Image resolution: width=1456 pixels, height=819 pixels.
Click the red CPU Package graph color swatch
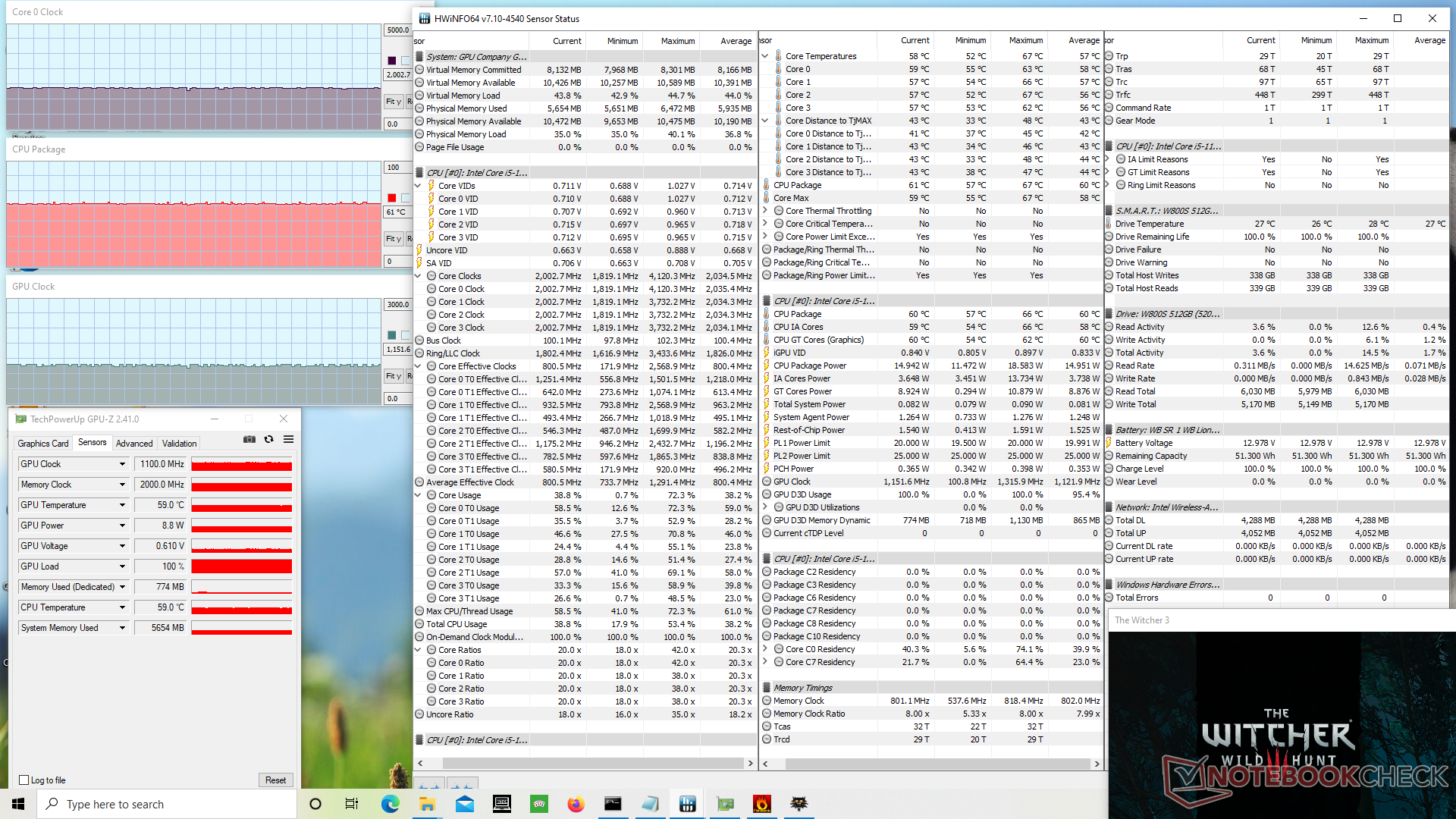click(392, 198)
